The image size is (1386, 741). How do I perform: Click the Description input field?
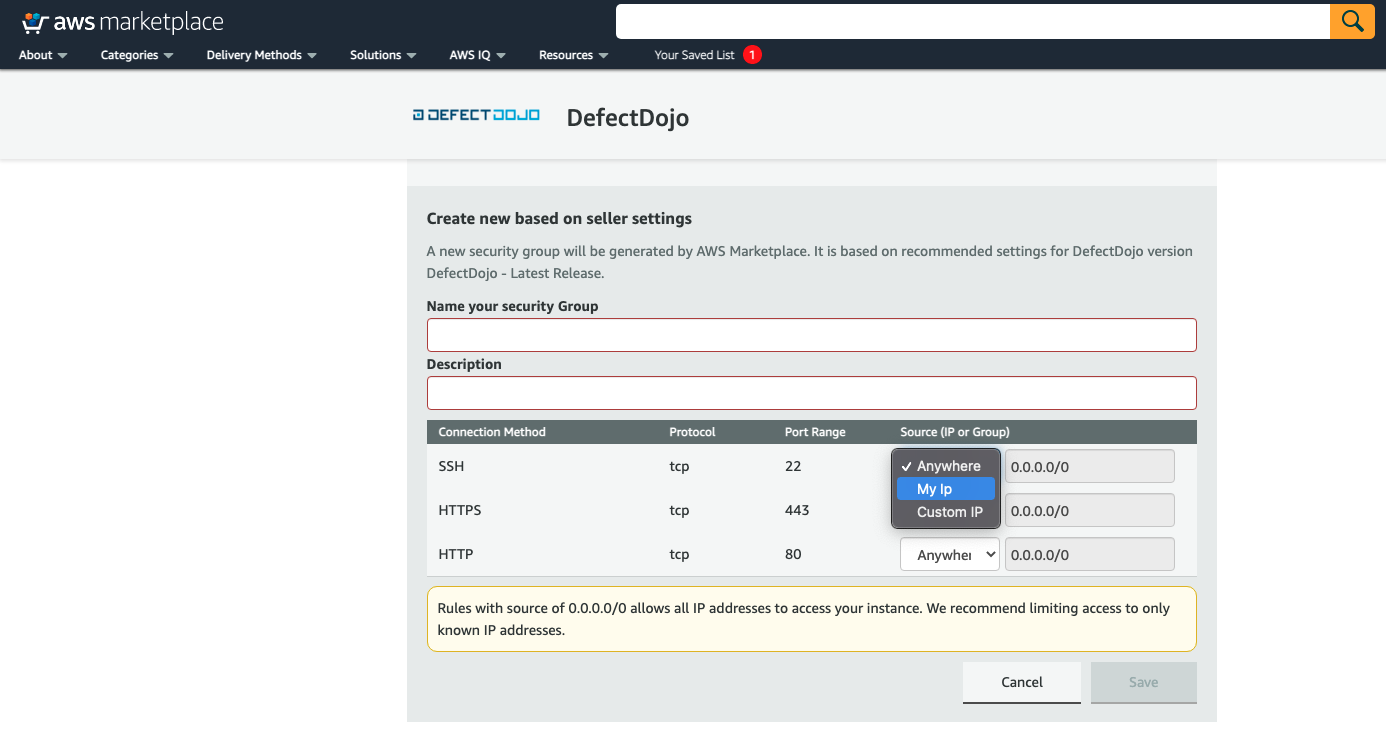(811, 392)
